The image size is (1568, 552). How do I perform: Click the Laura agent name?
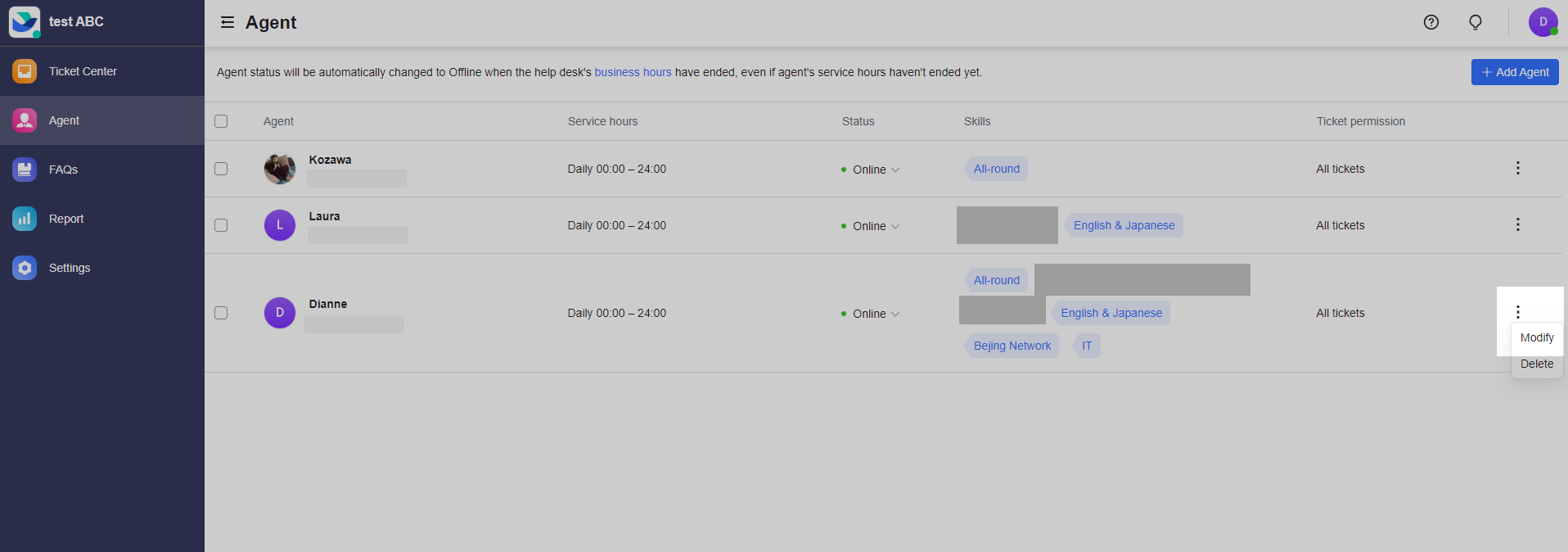pos(324,216)
